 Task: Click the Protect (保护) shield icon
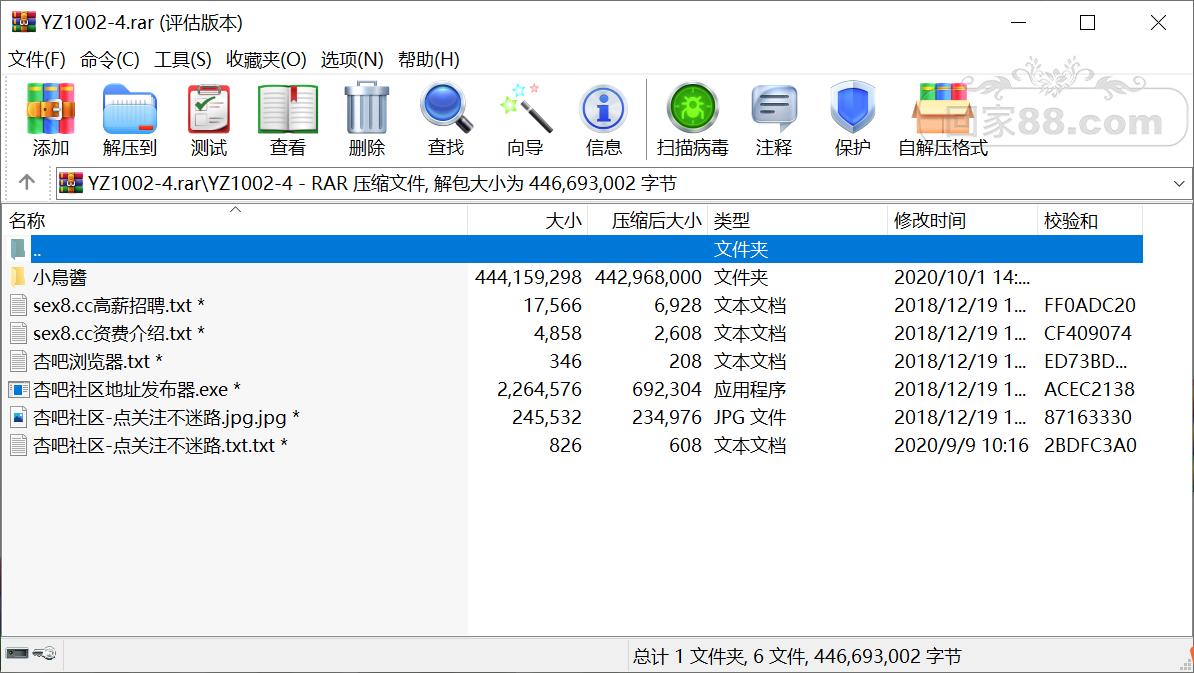852,108
